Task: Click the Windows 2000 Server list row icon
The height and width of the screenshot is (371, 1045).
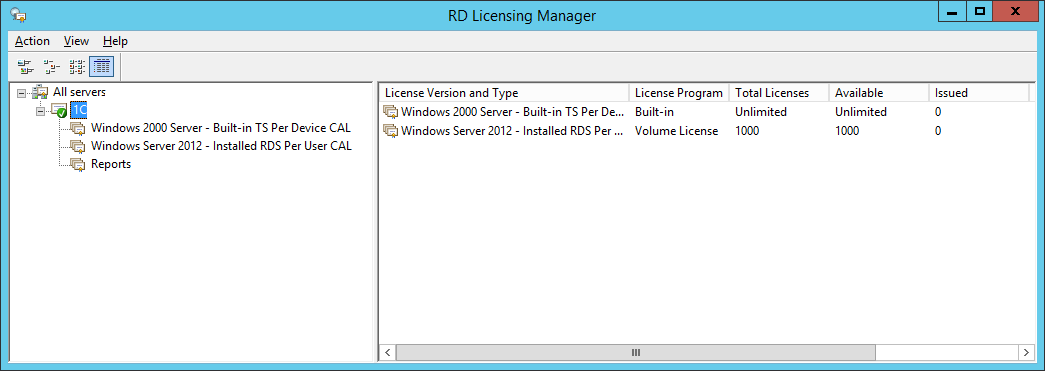Action: coord(391,112)
